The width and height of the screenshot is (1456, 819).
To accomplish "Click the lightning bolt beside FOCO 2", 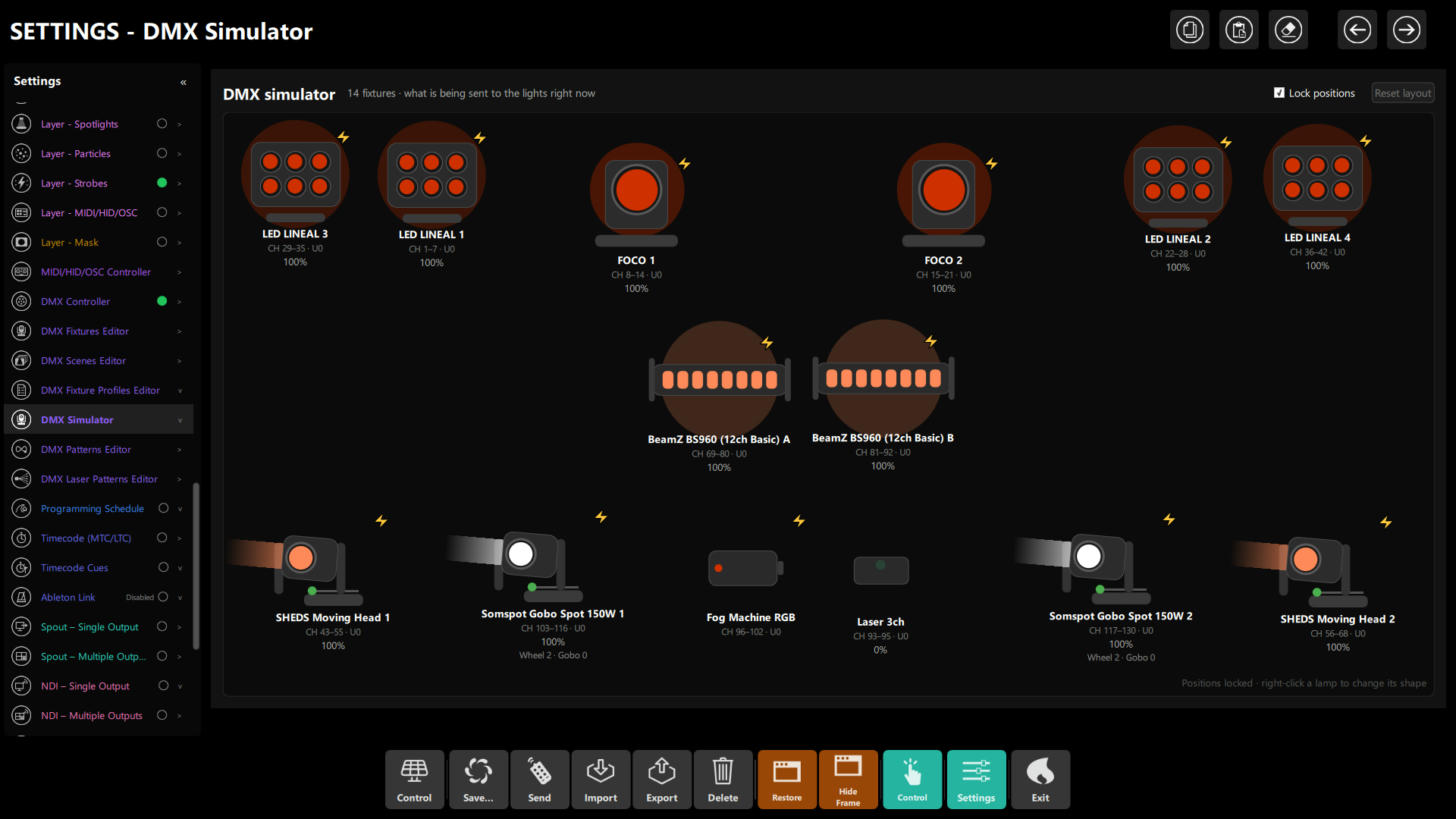I will pos(991,164).
